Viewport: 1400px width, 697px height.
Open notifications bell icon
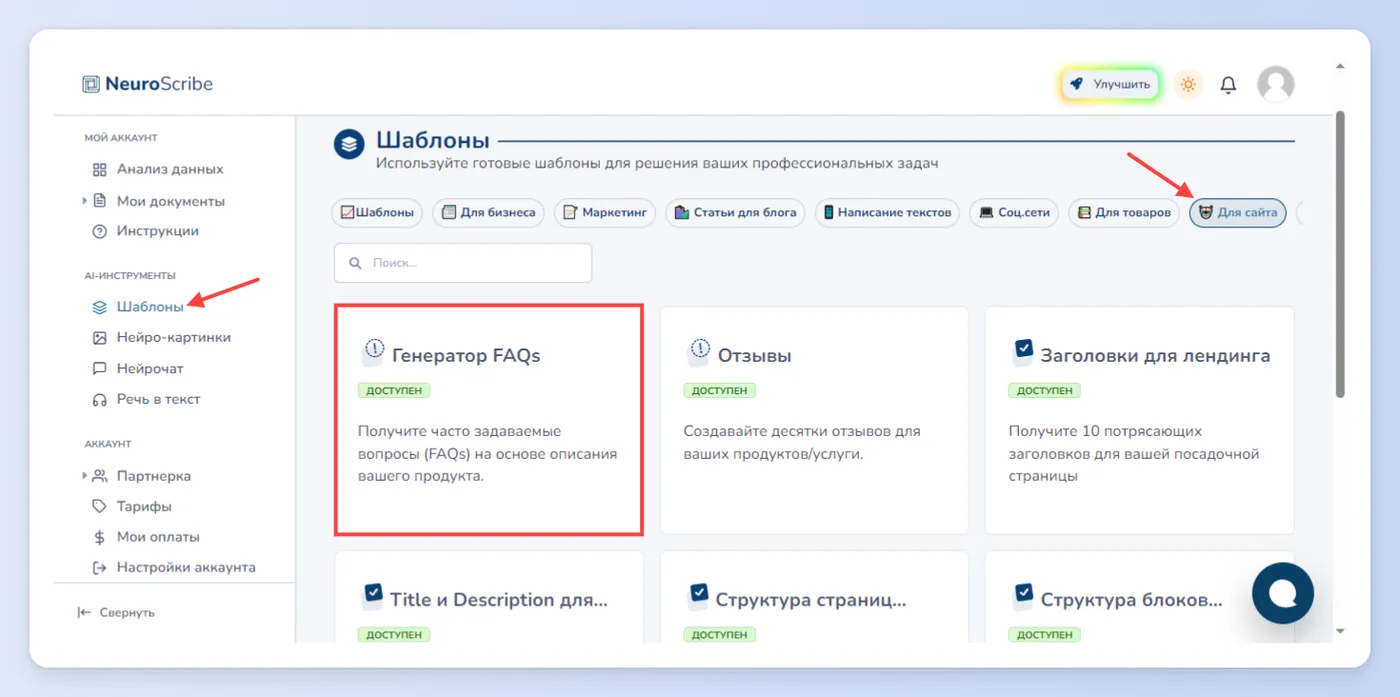[1229, 85]
